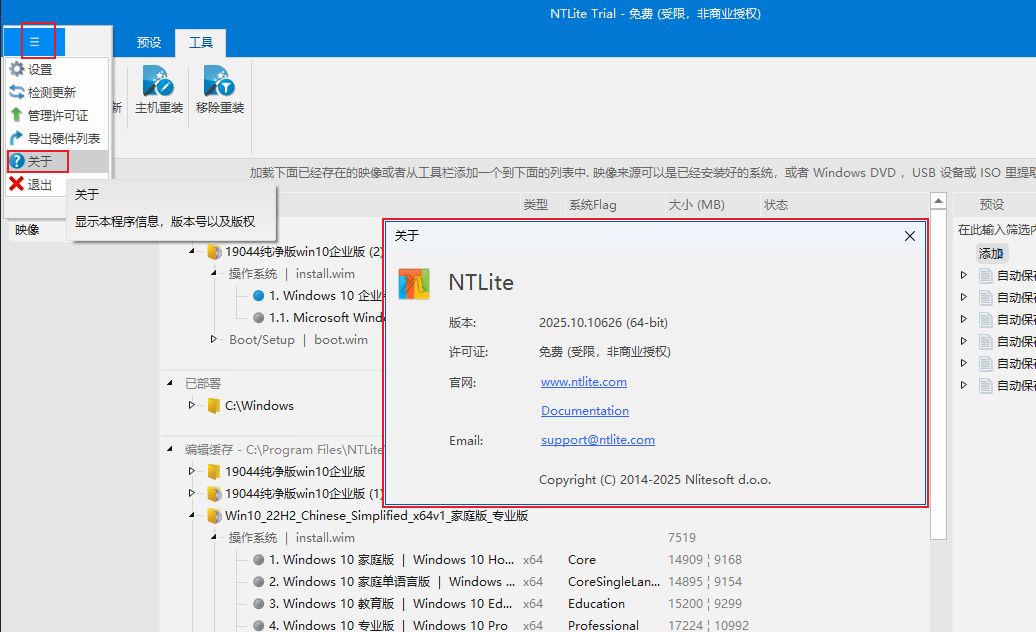Open the hamburger main menu button
The image size is (1036, 632).
pyautogui.click(x=34, y=42)
